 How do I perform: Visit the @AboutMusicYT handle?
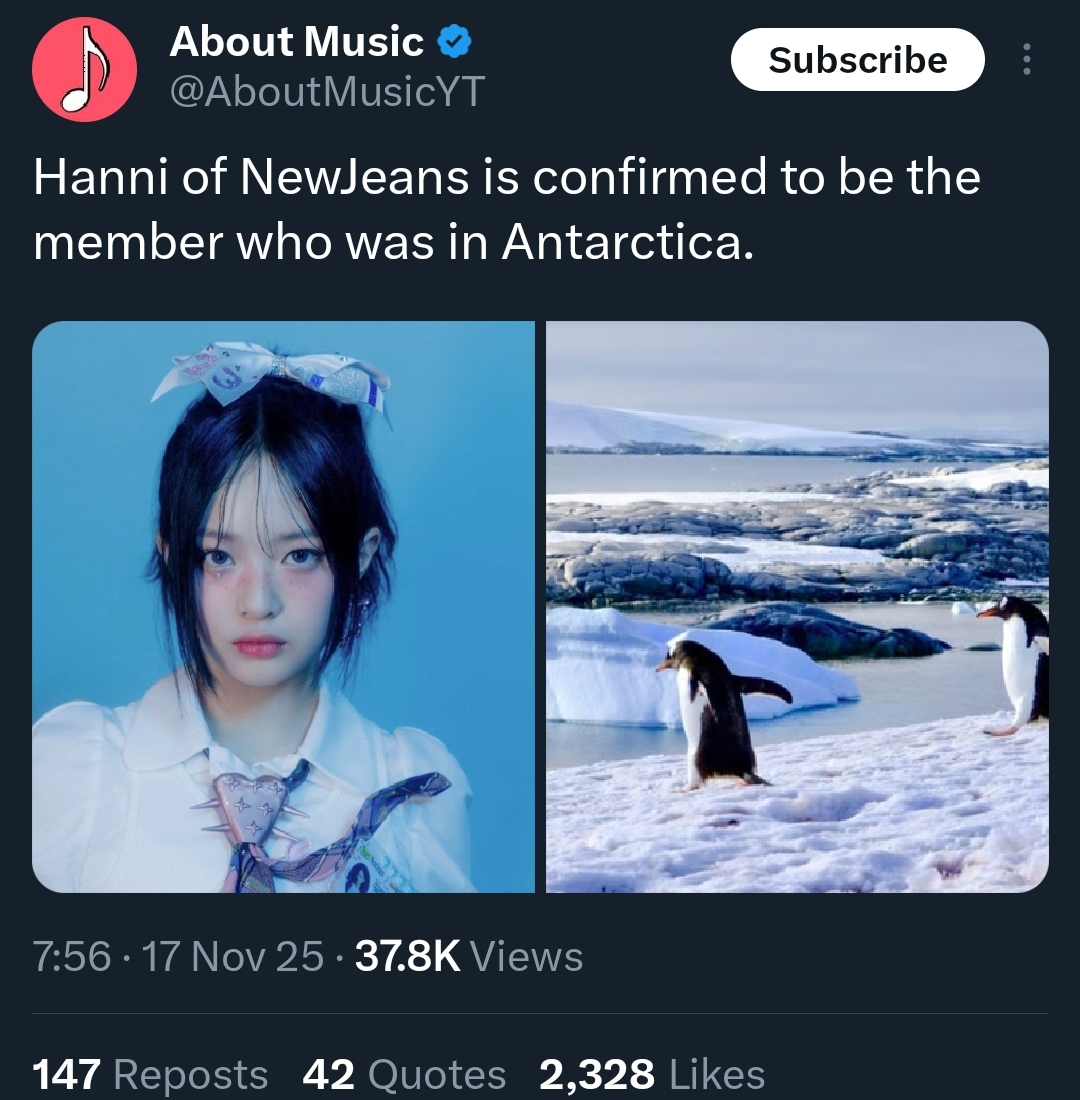click(x=327, y=91)
